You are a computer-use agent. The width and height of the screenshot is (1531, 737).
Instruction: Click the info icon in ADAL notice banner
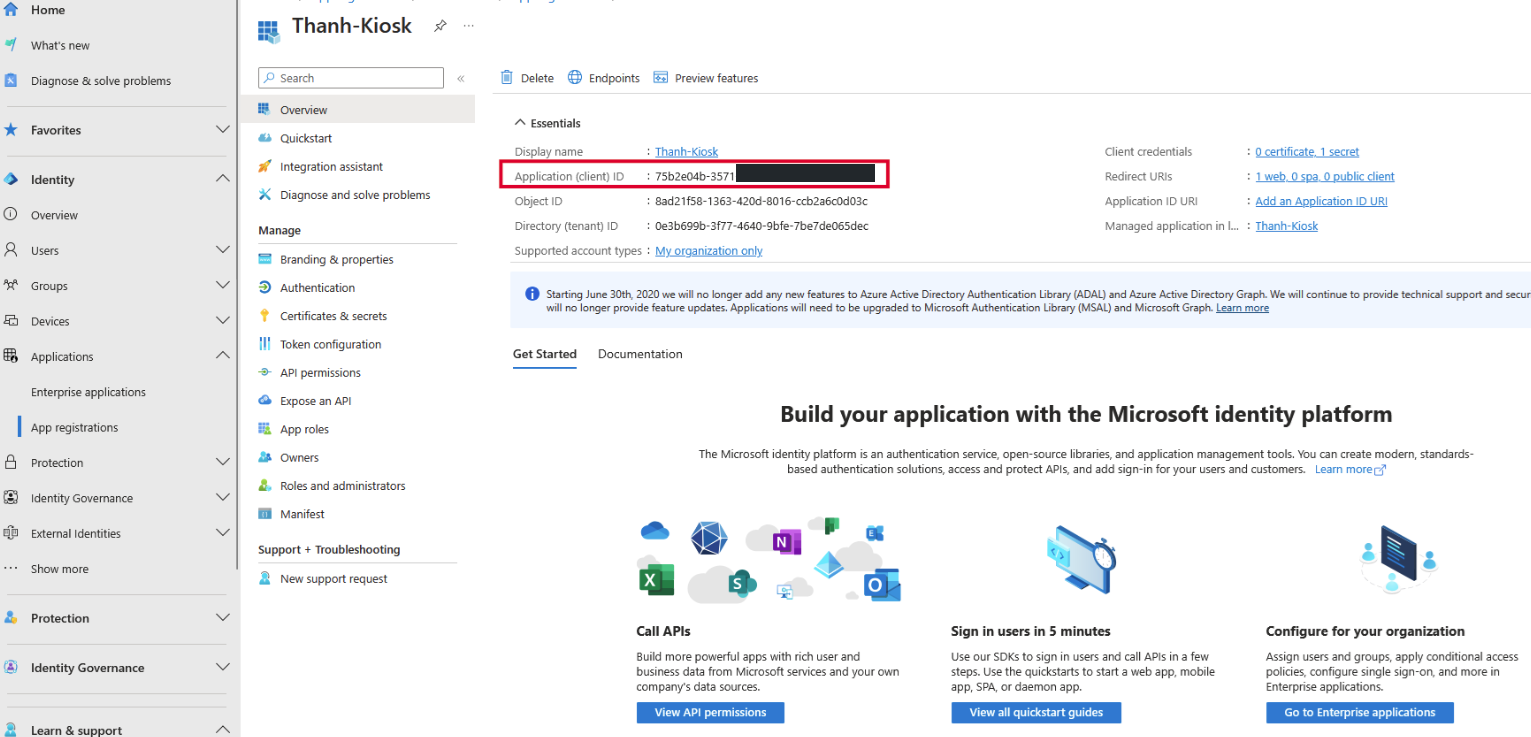click(x=532, y=294)
